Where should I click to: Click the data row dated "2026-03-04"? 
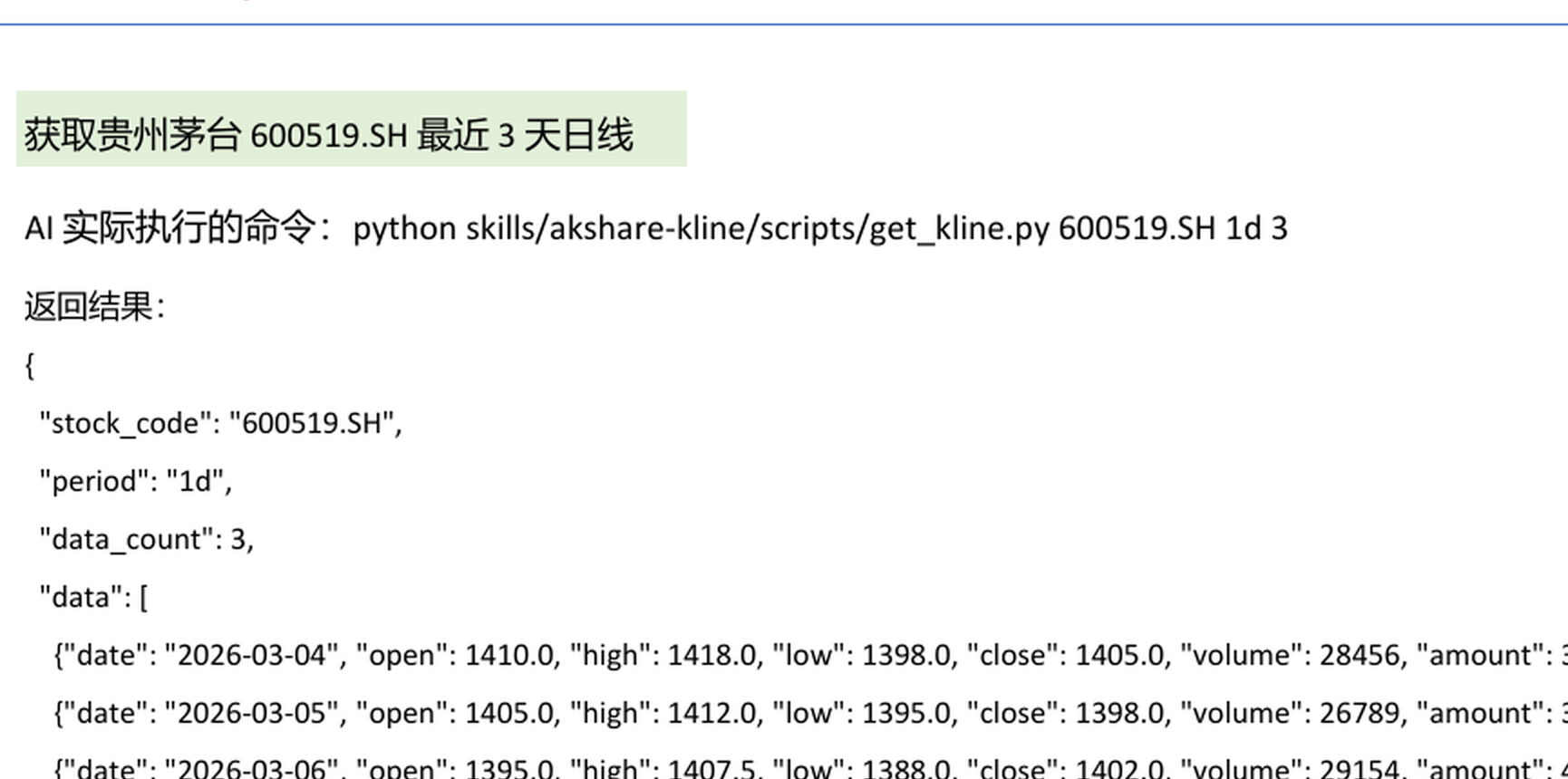(x=810, y=655)
